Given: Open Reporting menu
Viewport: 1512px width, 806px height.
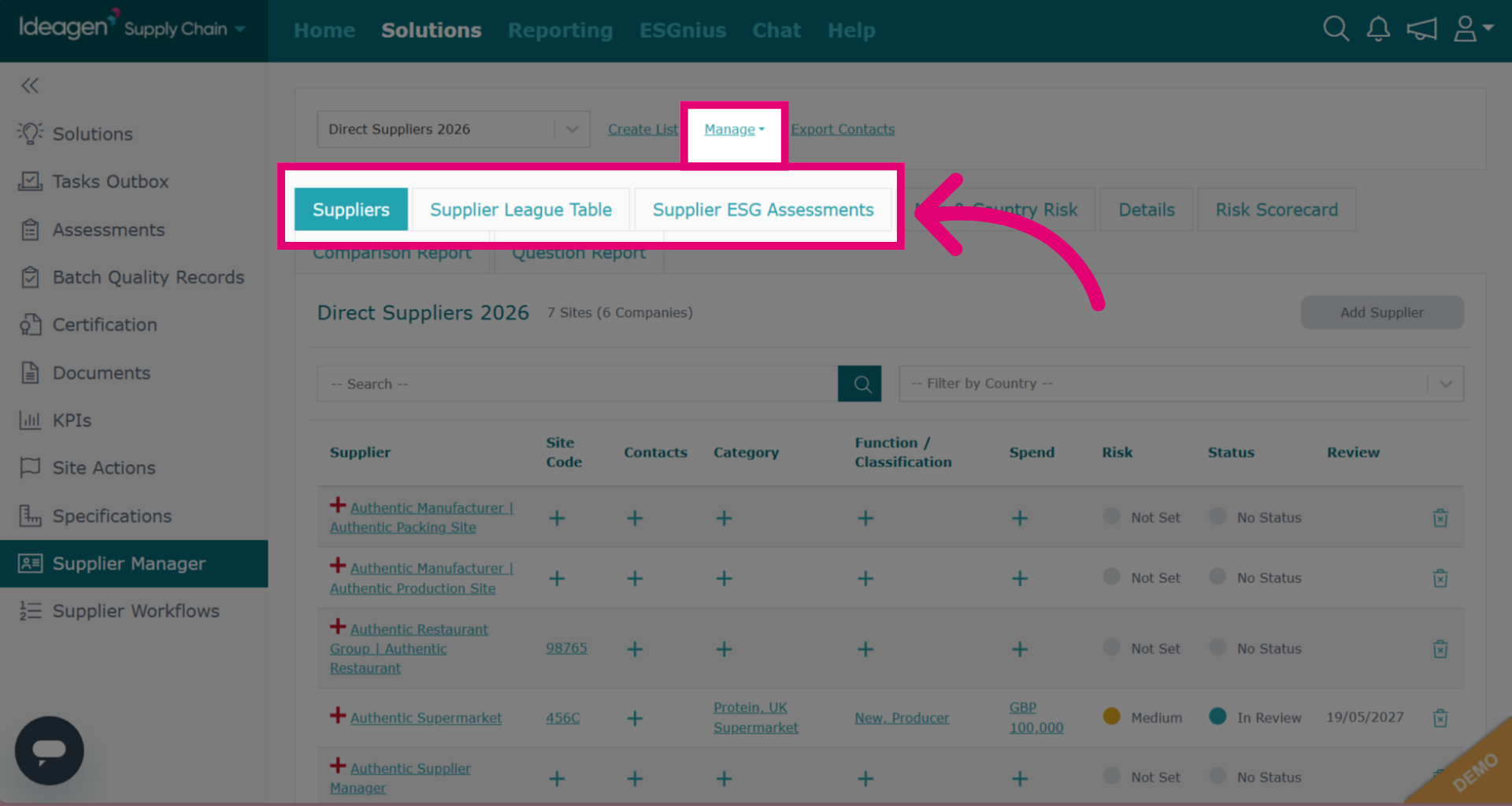Looking at the screenshot, I should (x=560, y=30).
